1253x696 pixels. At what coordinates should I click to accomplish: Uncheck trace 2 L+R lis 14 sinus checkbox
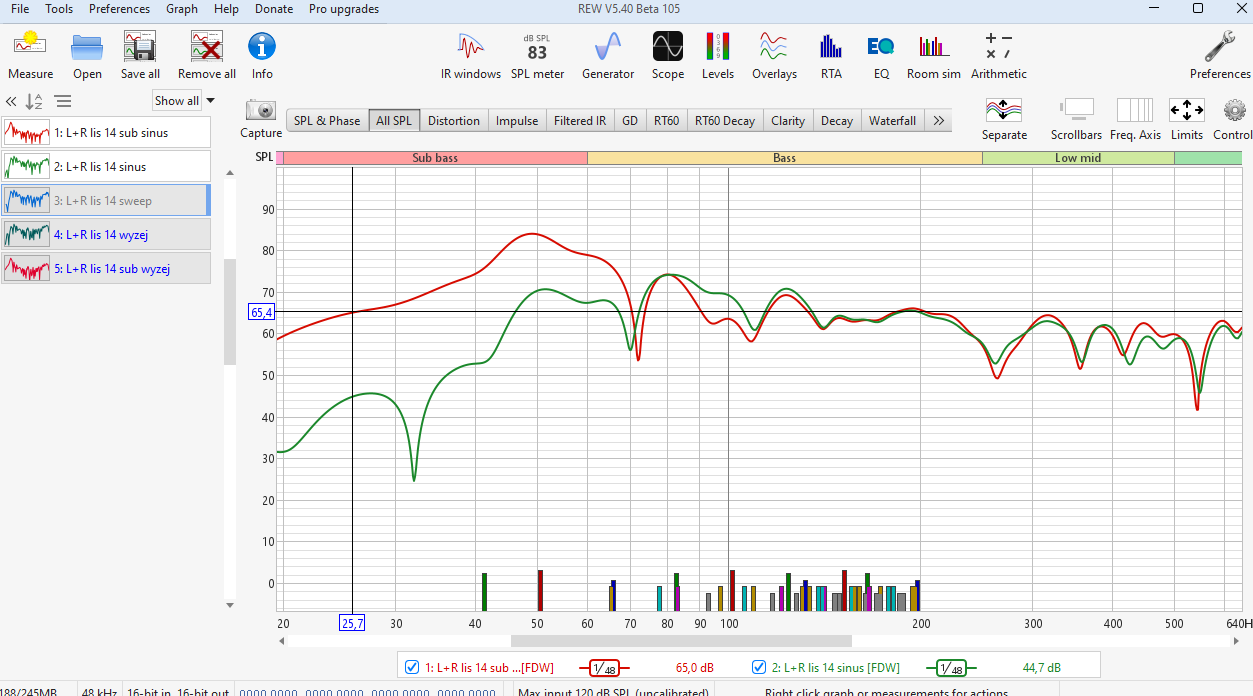click(760, 668)
